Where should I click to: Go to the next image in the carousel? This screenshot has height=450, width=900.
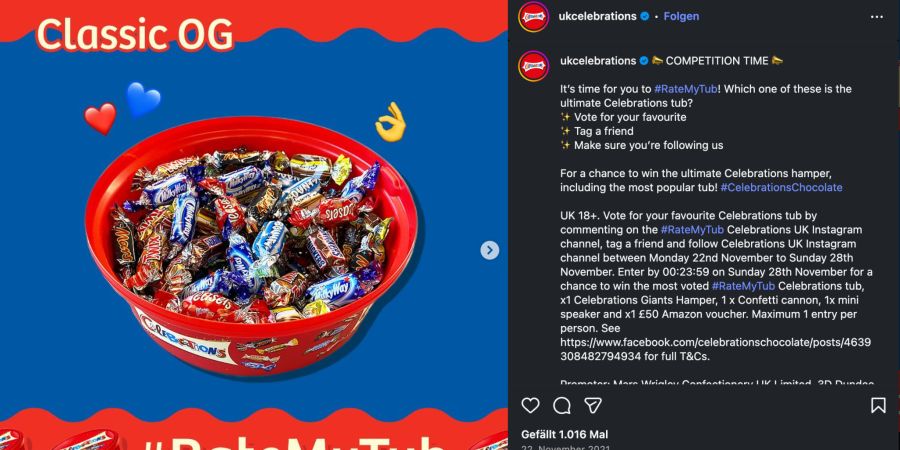tap(489, 250)
